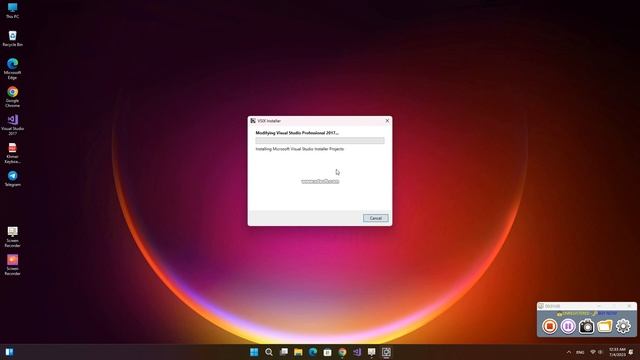Open the Widgets panel from the taskbar corner
Screen dimensions: 640x360
[x=9, y=352]
